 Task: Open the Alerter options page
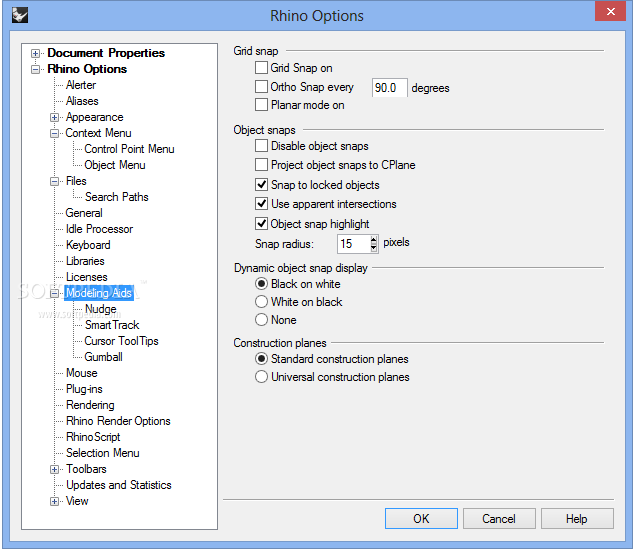[x=81, y=85]
